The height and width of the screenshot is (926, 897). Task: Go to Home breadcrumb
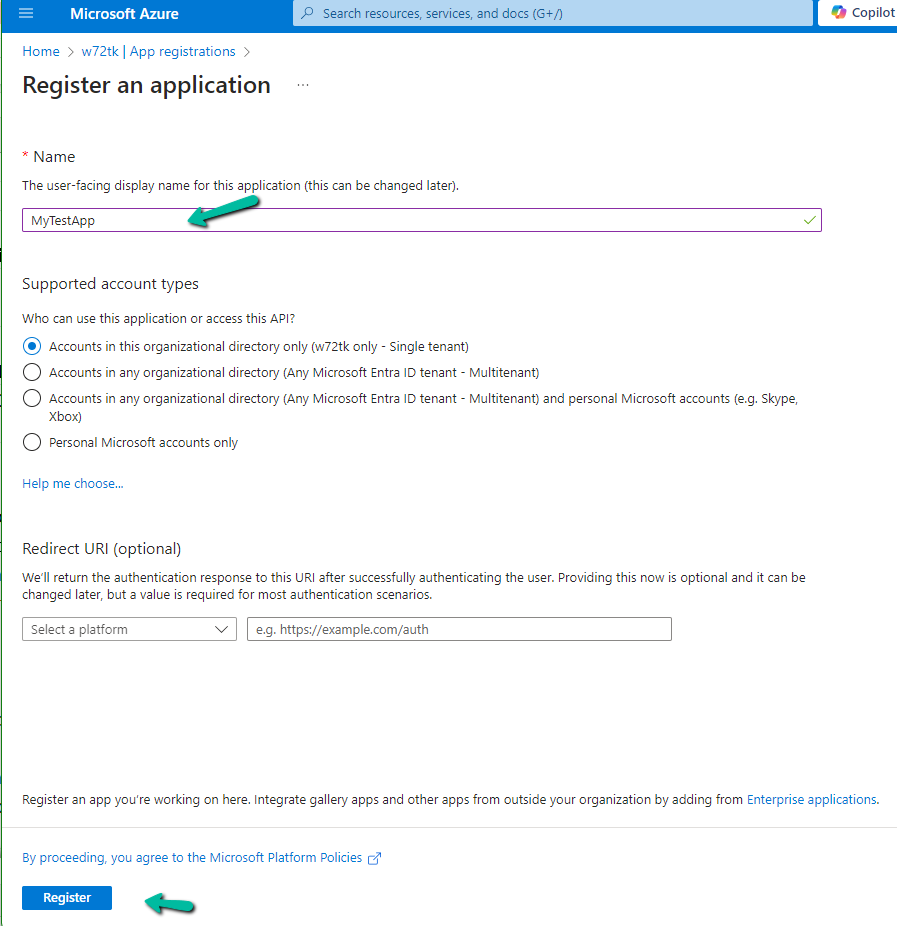pyautogui.click(x=41, y=51)
